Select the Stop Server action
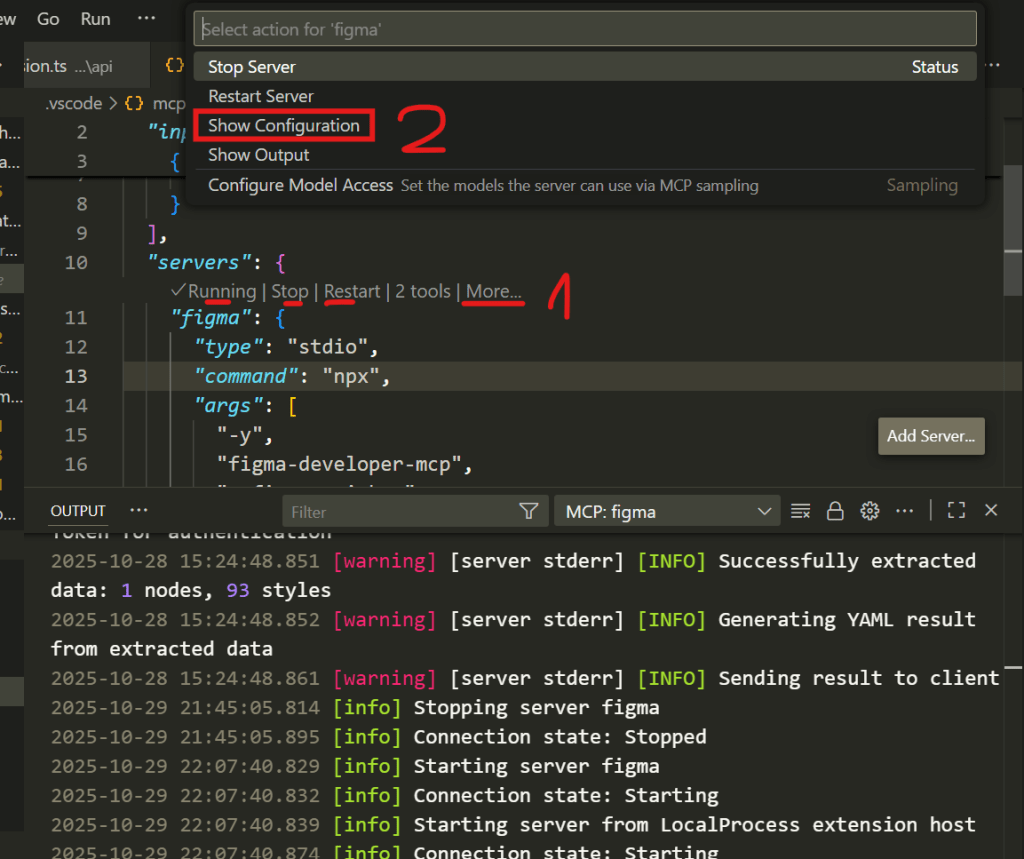Viewport: 1024px width, 859px height. click(x=250, y=66)
